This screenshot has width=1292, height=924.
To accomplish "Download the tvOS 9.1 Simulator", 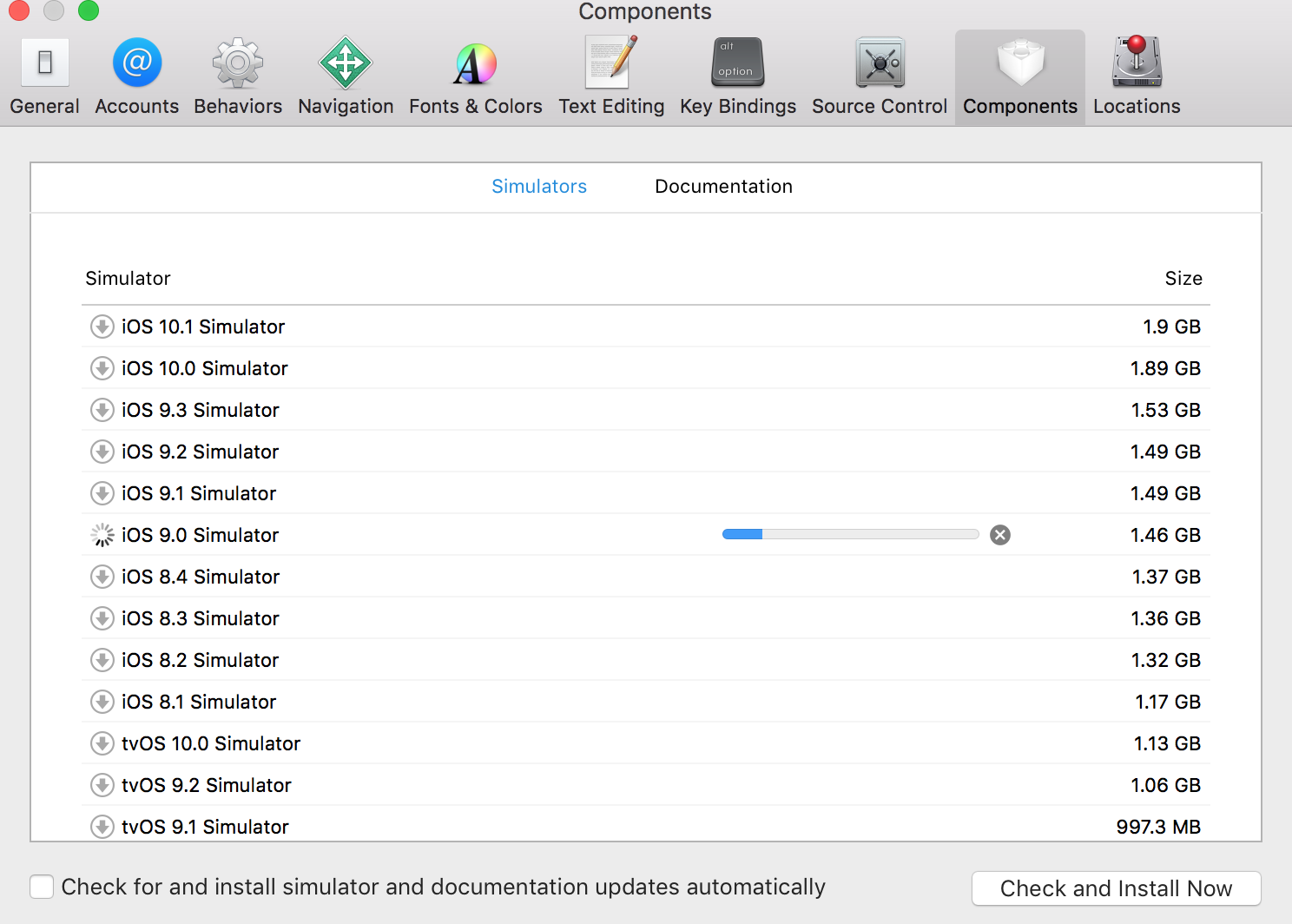I will pyautogui.click(x=102, y=827).
